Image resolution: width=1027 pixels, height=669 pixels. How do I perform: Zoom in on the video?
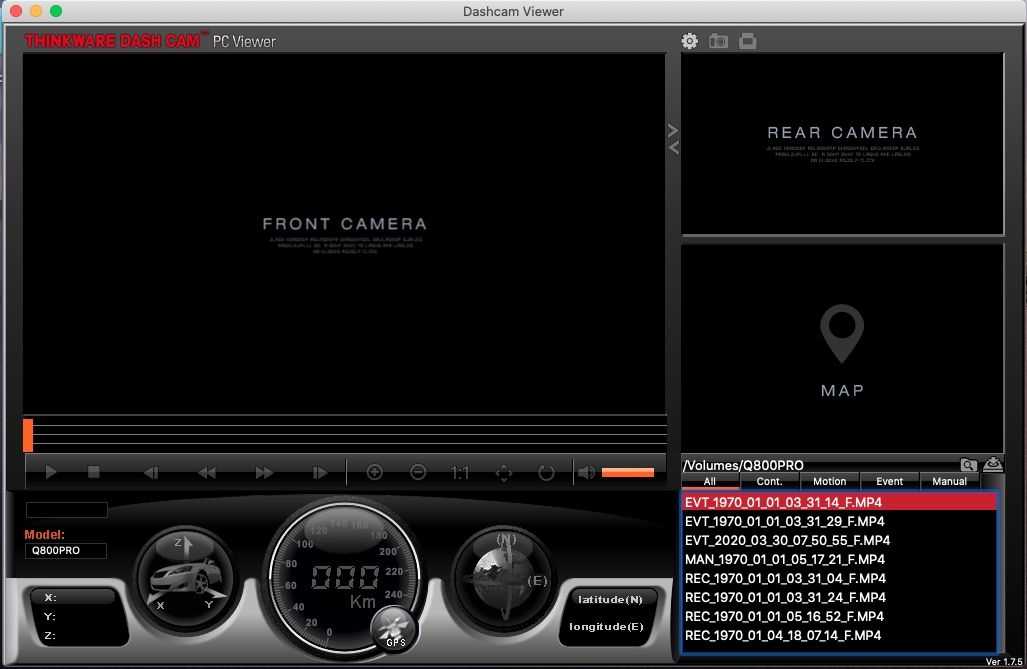pos(375,472)
